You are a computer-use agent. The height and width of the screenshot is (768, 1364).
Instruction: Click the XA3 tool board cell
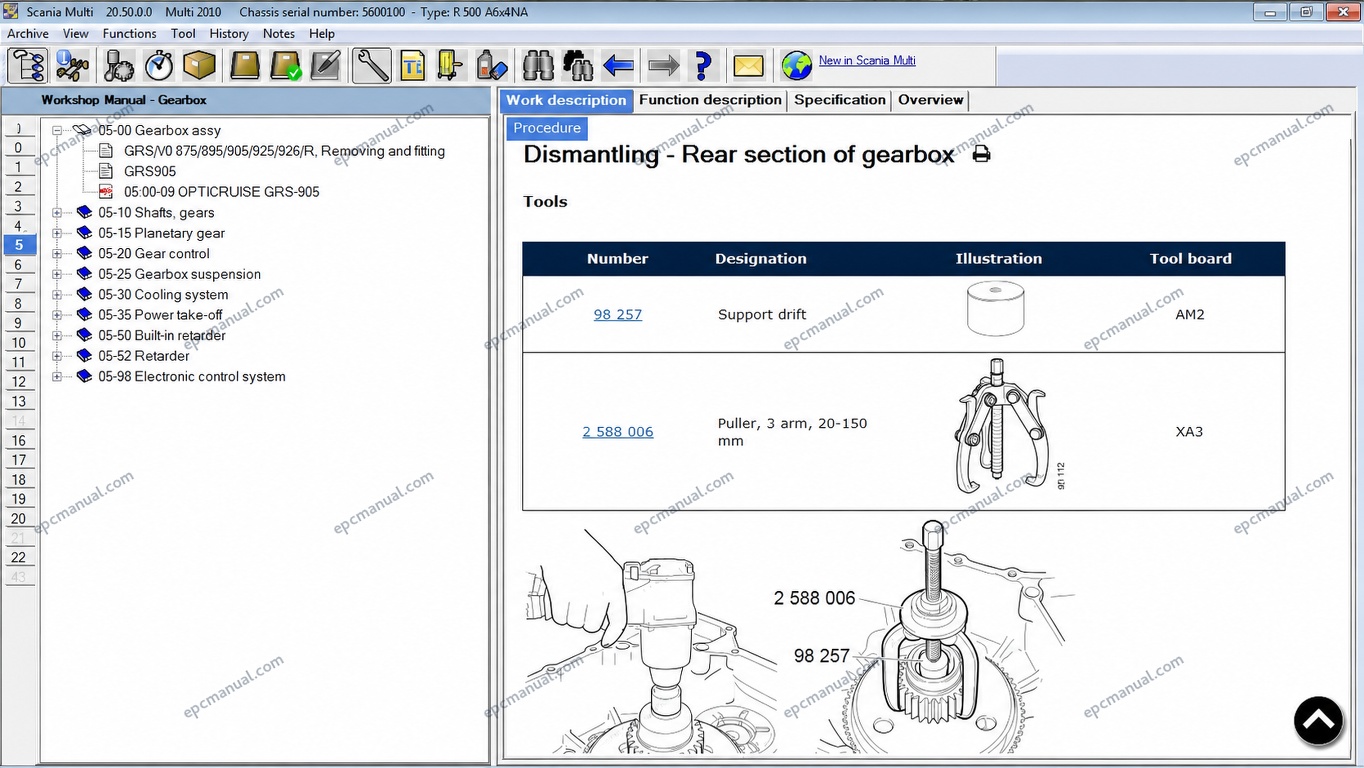[x=1189, y=432]
